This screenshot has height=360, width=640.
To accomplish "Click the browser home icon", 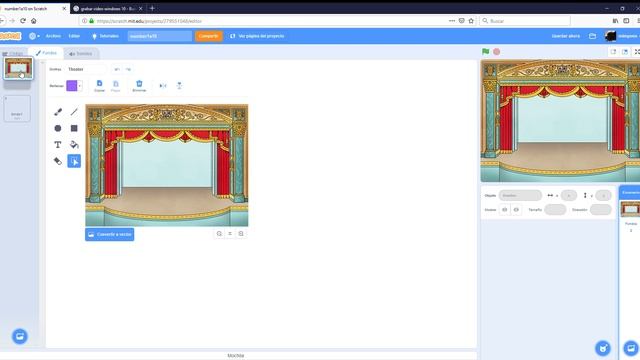I will [33, 21].
